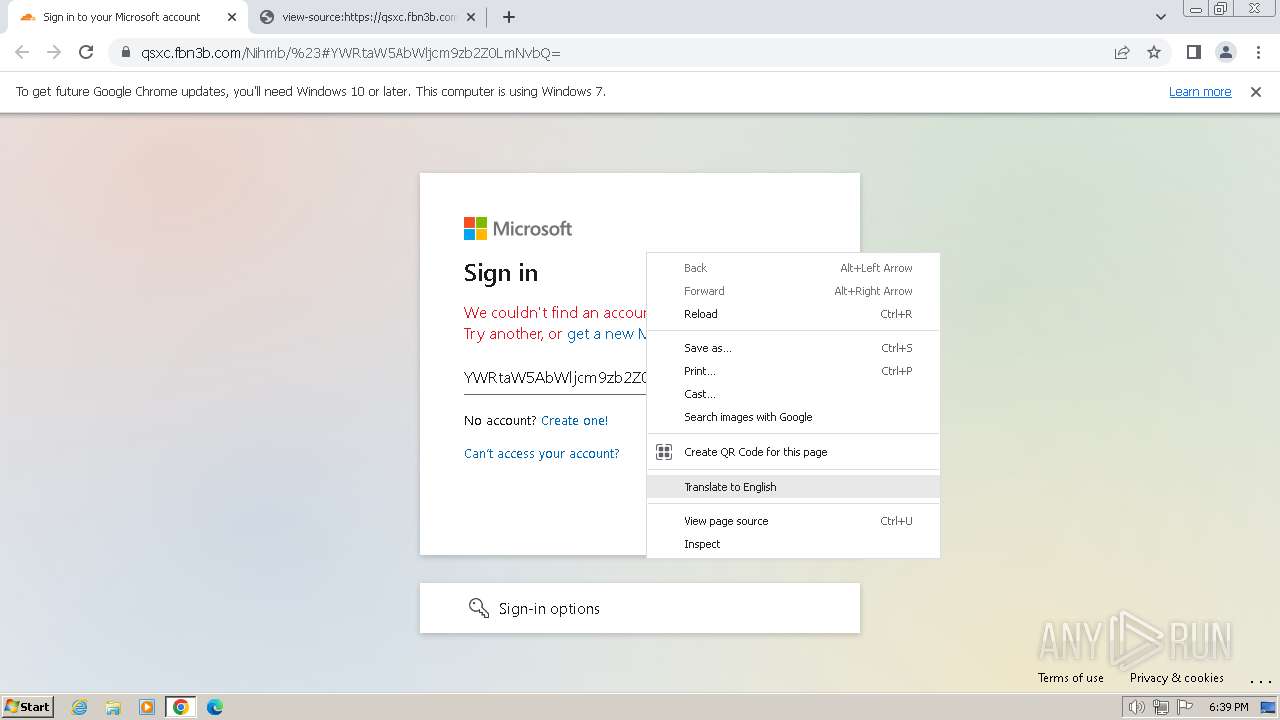Click the network tray icon
This screenshot has width=1280, height=720.
click(x=1160, y=707)
